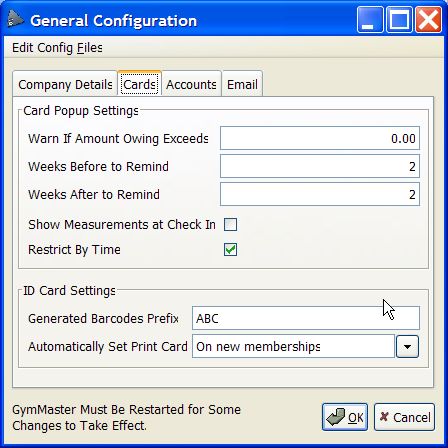Viewport: 448px width, 448px height.
Task: Switch to the Company Details tab
Action: 65,84
